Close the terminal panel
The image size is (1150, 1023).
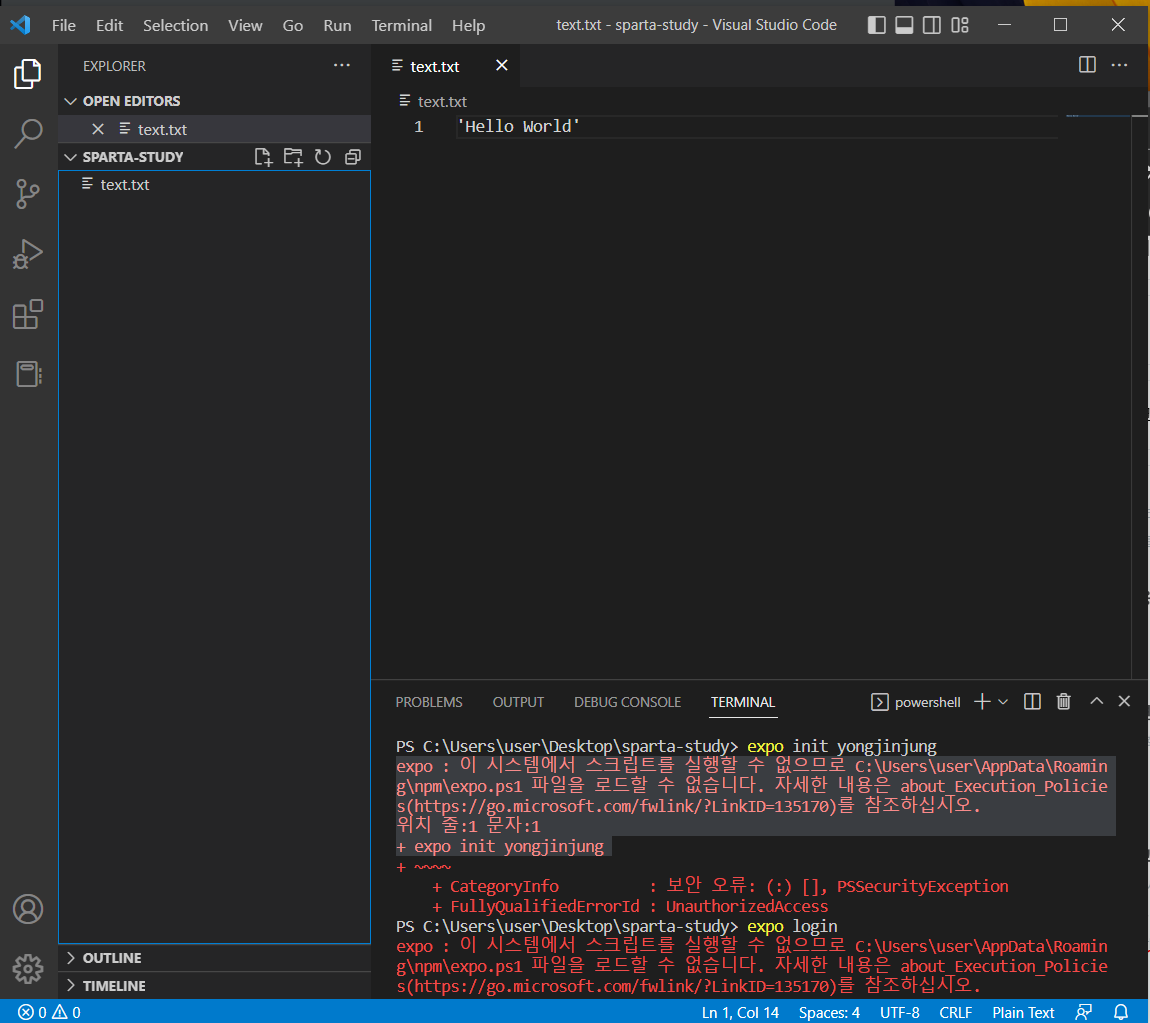point(1124,701)
